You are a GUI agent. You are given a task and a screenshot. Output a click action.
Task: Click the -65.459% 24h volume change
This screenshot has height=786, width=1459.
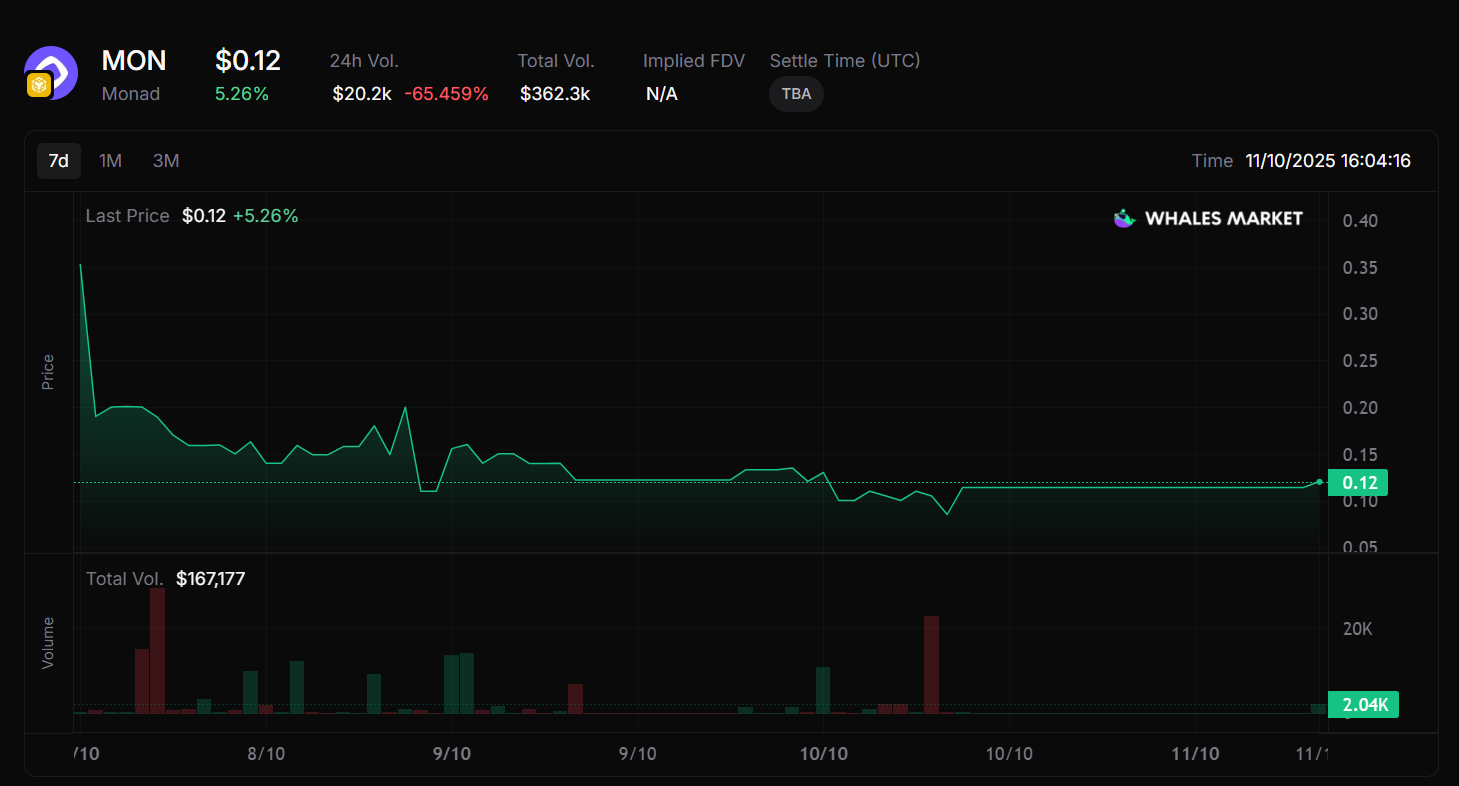(446, 94)
